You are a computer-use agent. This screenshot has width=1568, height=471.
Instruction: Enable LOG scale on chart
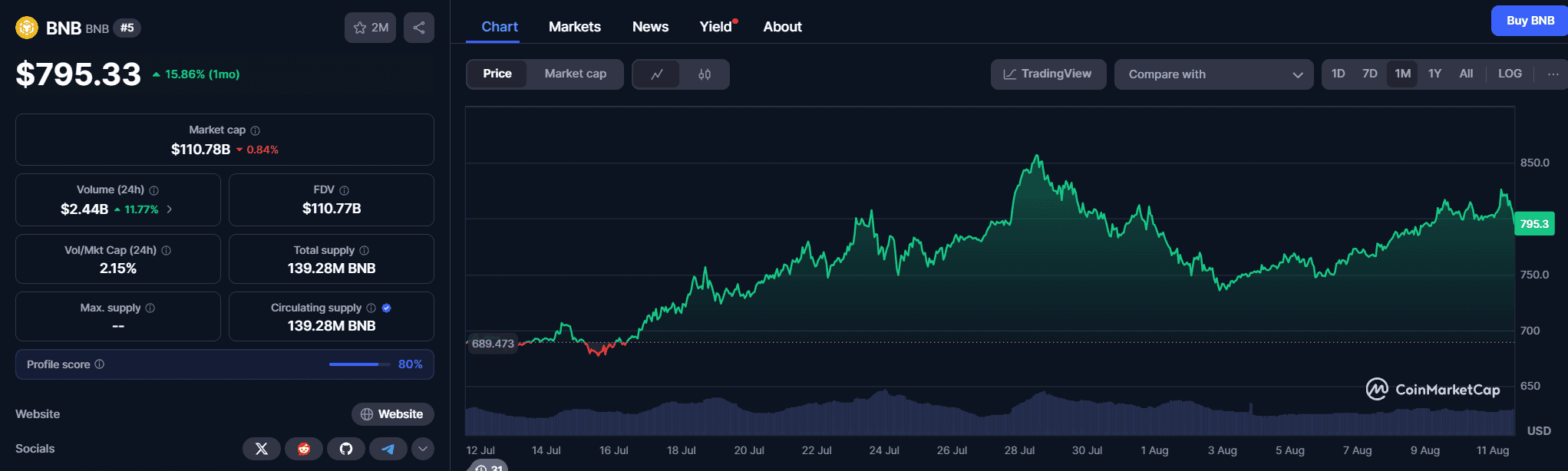click(x=1510, y=74)
